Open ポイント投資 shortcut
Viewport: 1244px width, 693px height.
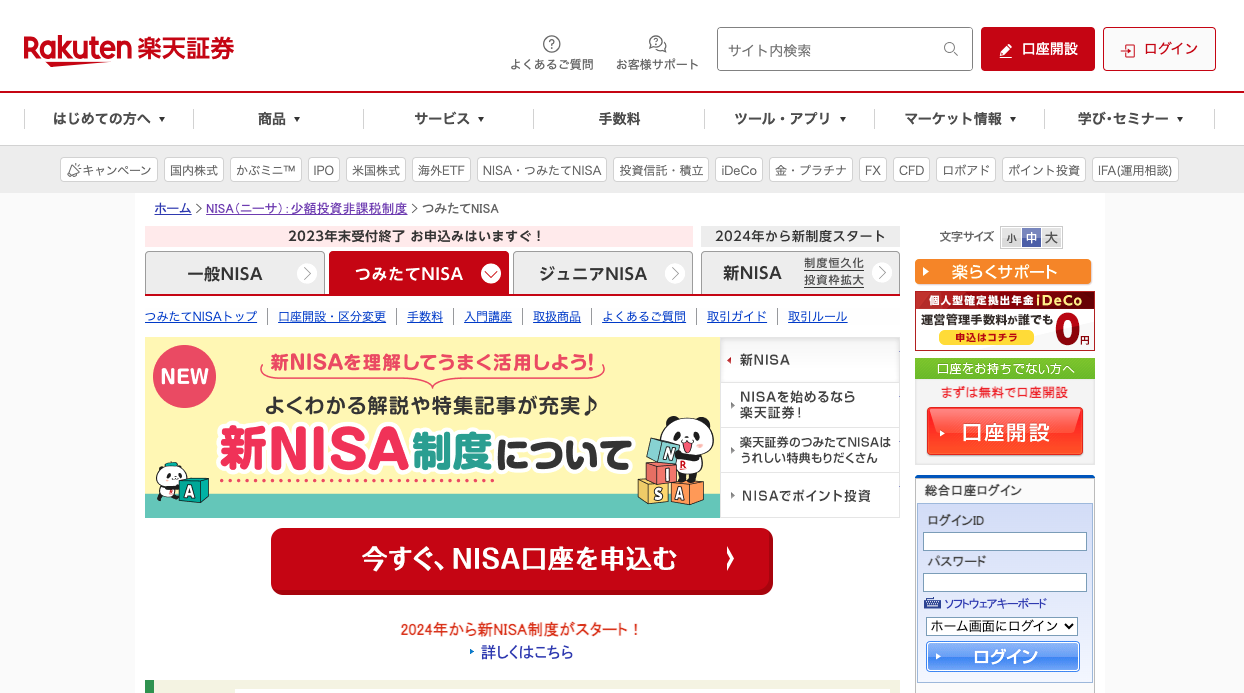tap(1044, 170)
